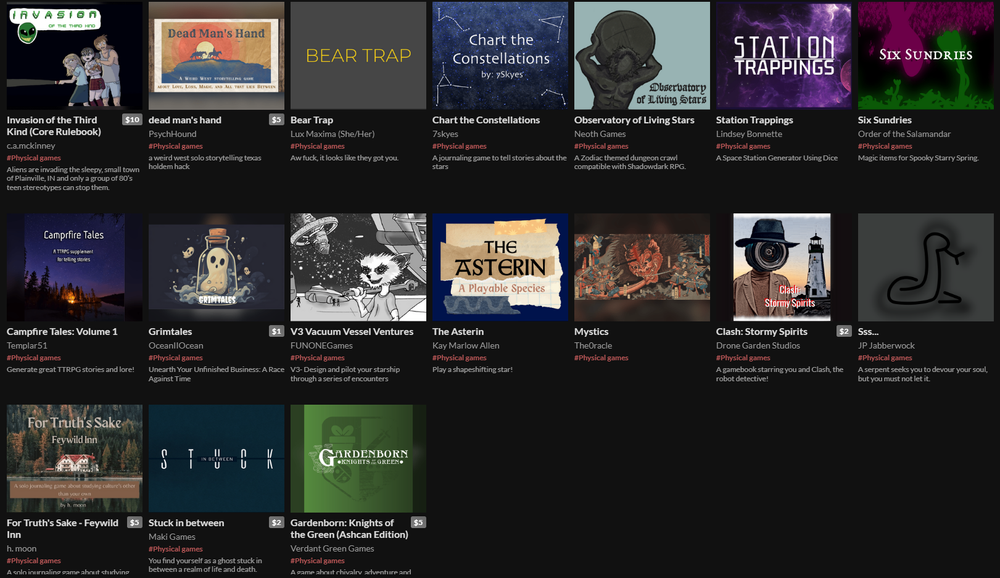Open the Sss... serpent cover thumbnail
This screenshot has height=578, width=1000.
925,267
